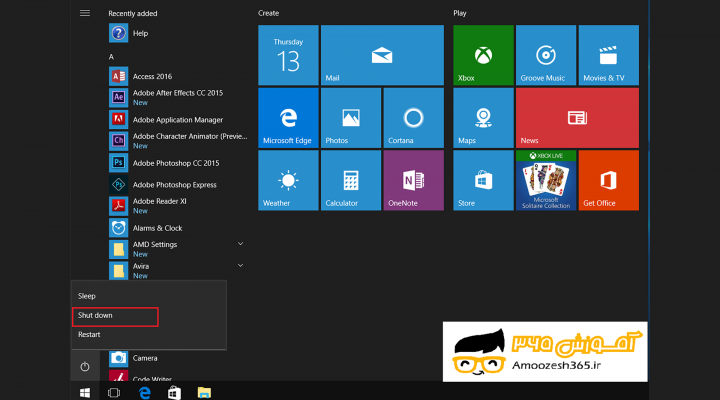This screenshot has width=720, height=400.
Task: Expand the AMD Settings folder chevron
Action: click(240, 244)
